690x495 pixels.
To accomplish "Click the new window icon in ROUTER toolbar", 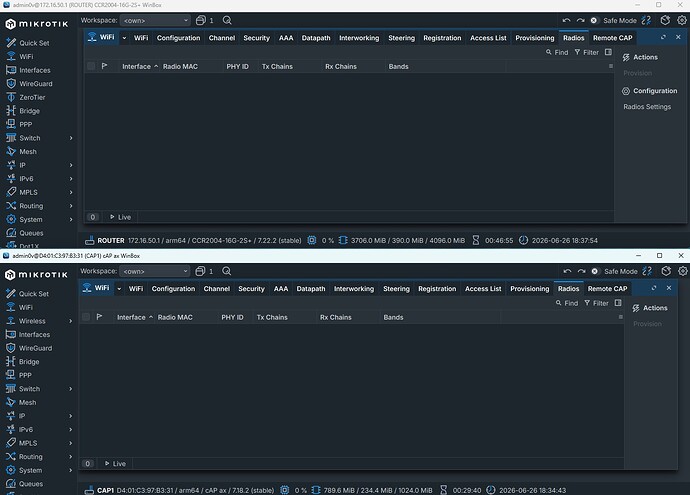I will click(x=201, y=20).
